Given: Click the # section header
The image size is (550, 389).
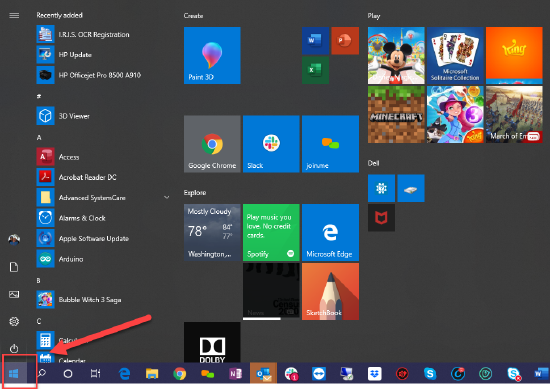Looking at the screenshot, I should (39, 96).
